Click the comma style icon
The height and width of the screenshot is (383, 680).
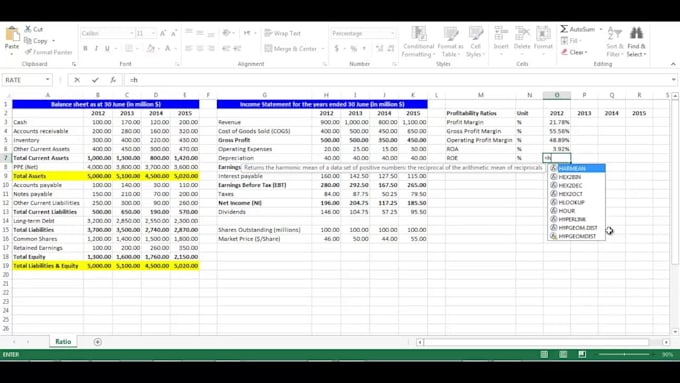pyautogui.click(x=364, y=49)
